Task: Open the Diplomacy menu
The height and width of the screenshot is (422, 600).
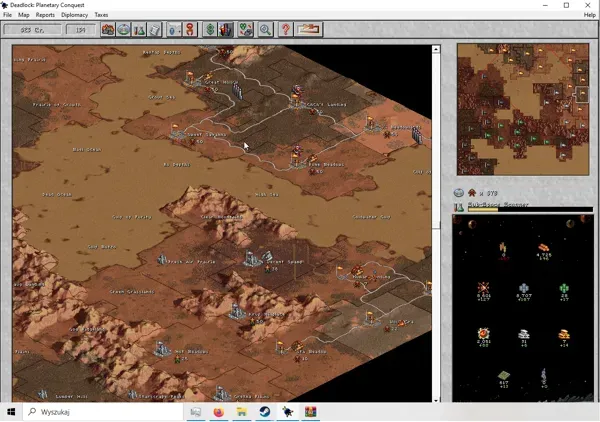Action: click(x=74, y=15)
